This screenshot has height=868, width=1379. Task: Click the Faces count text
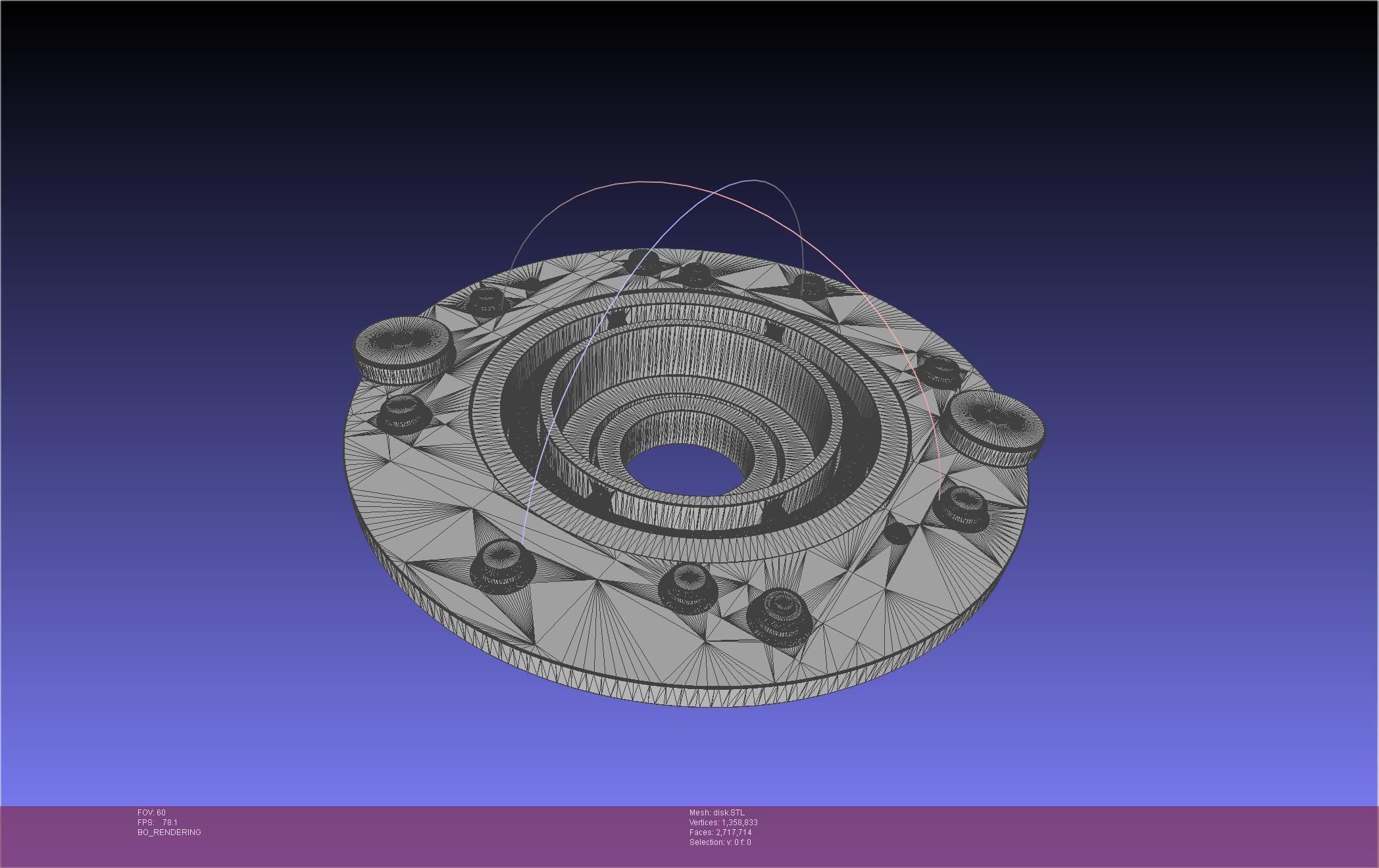pyautogui.click(x=720, y=832)
